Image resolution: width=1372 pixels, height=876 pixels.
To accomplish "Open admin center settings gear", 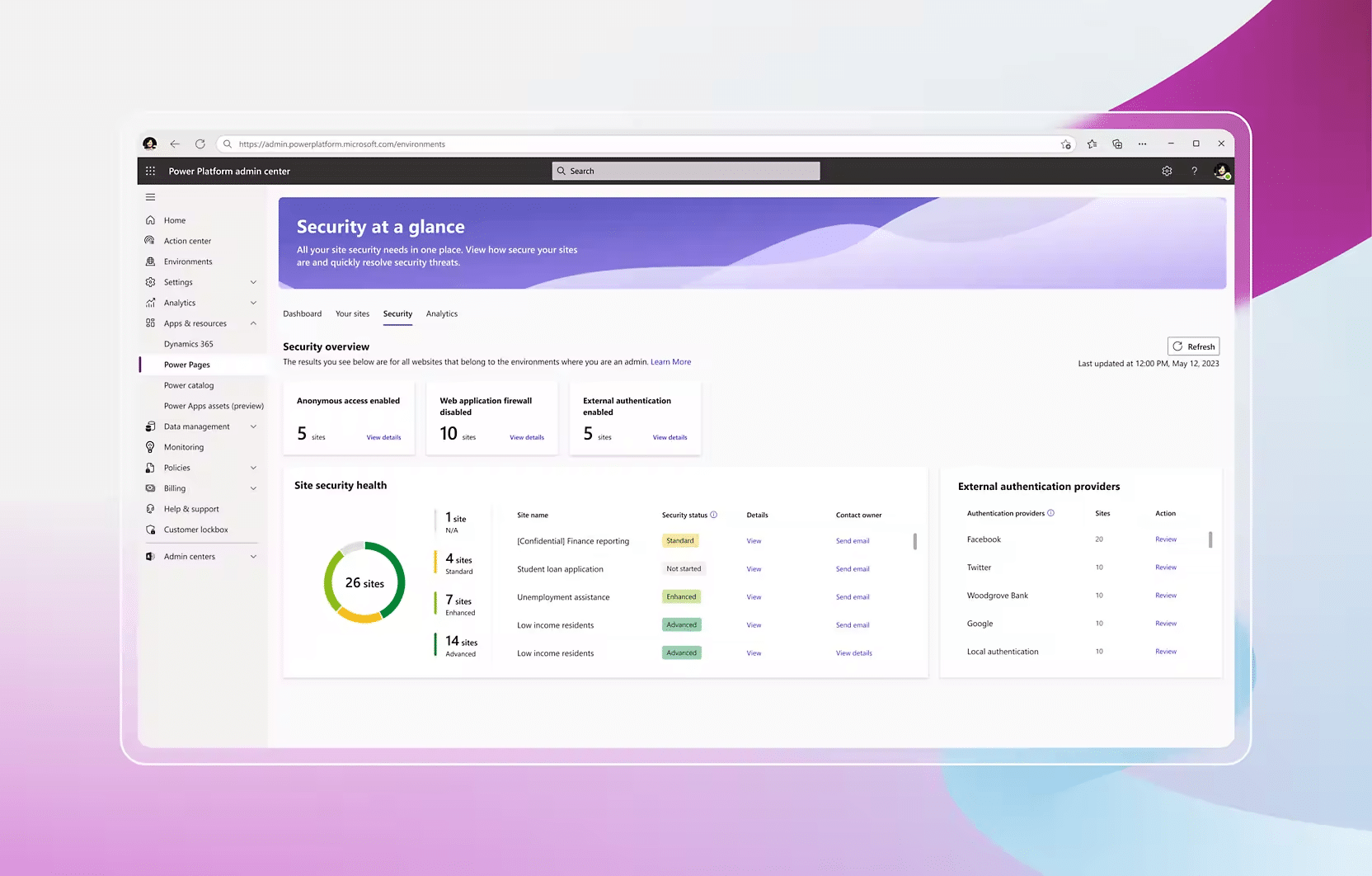I will click(x=1167, y=171).
